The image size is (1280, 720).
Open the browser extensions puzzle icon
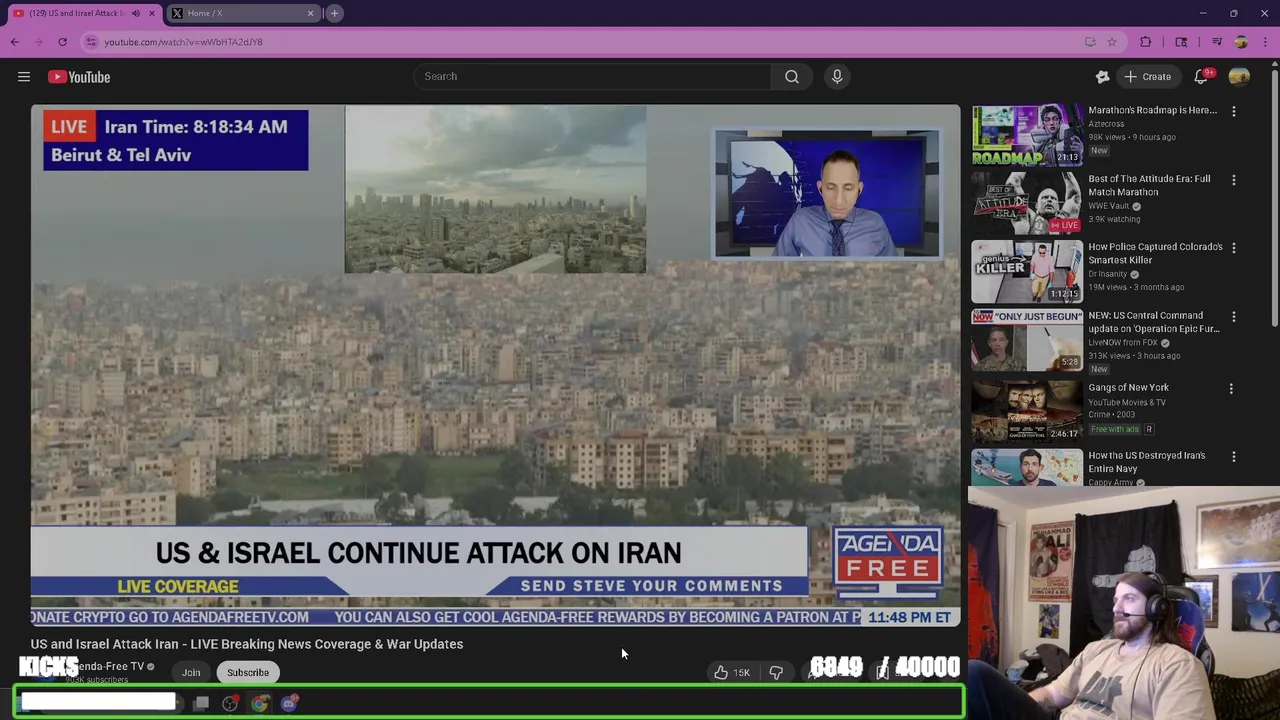click(1146, 42)
